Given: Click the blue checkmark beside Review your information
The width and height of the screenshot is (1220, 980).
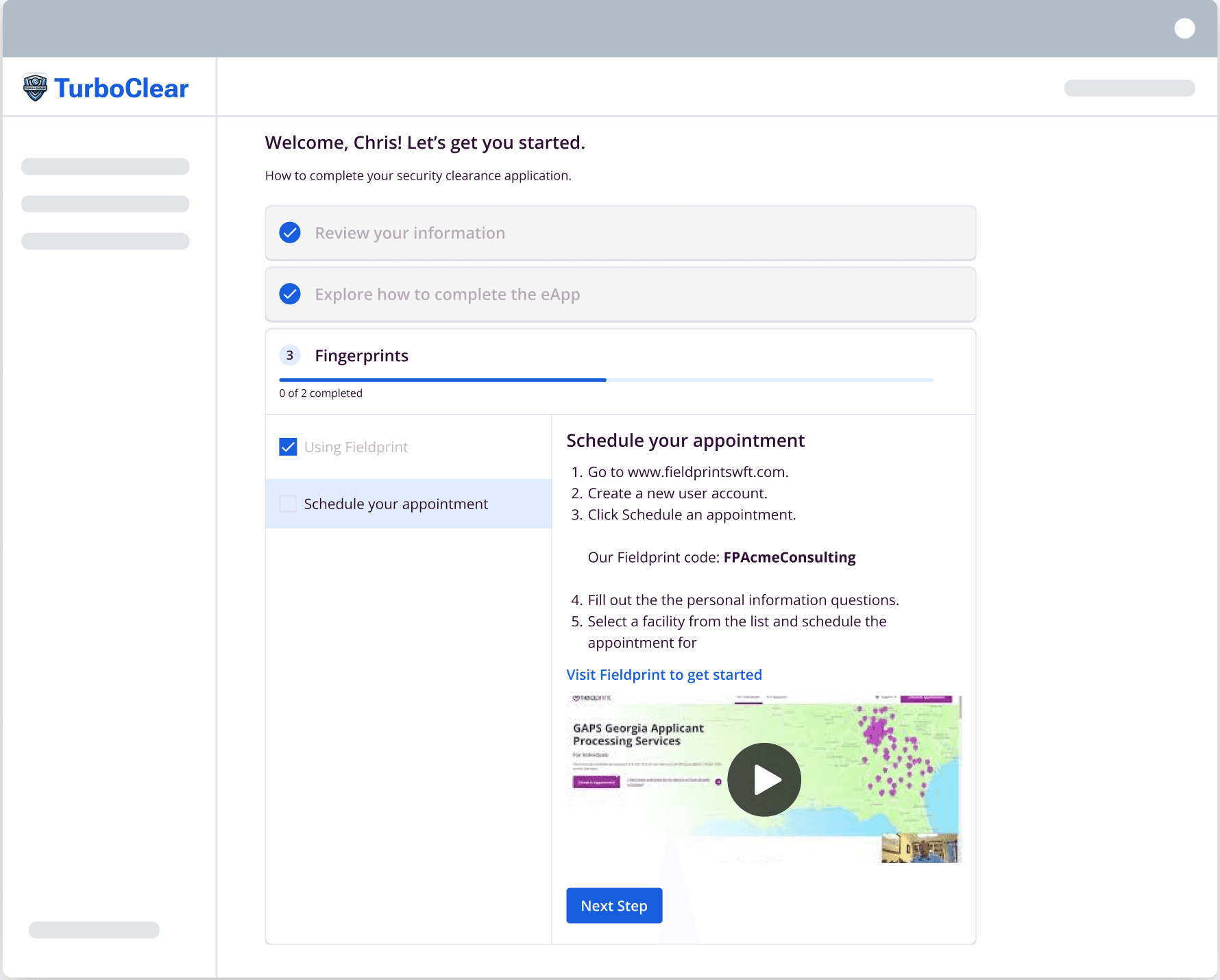Looking at the screenshot, I should (290, 233).
